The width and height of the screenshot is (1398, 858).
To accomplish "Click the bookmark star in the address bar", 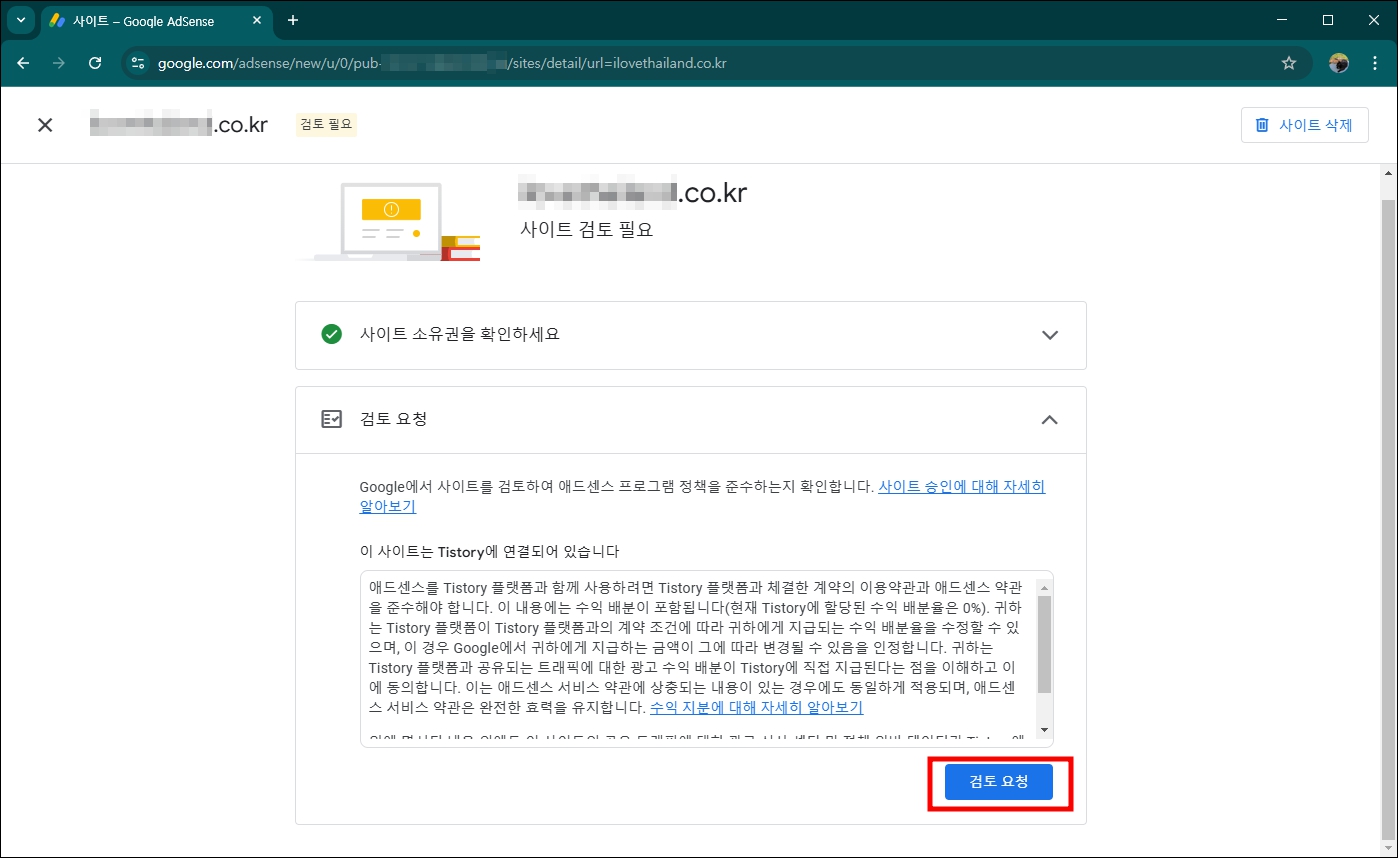I will pyautogui.click(x=1290, y=62).
